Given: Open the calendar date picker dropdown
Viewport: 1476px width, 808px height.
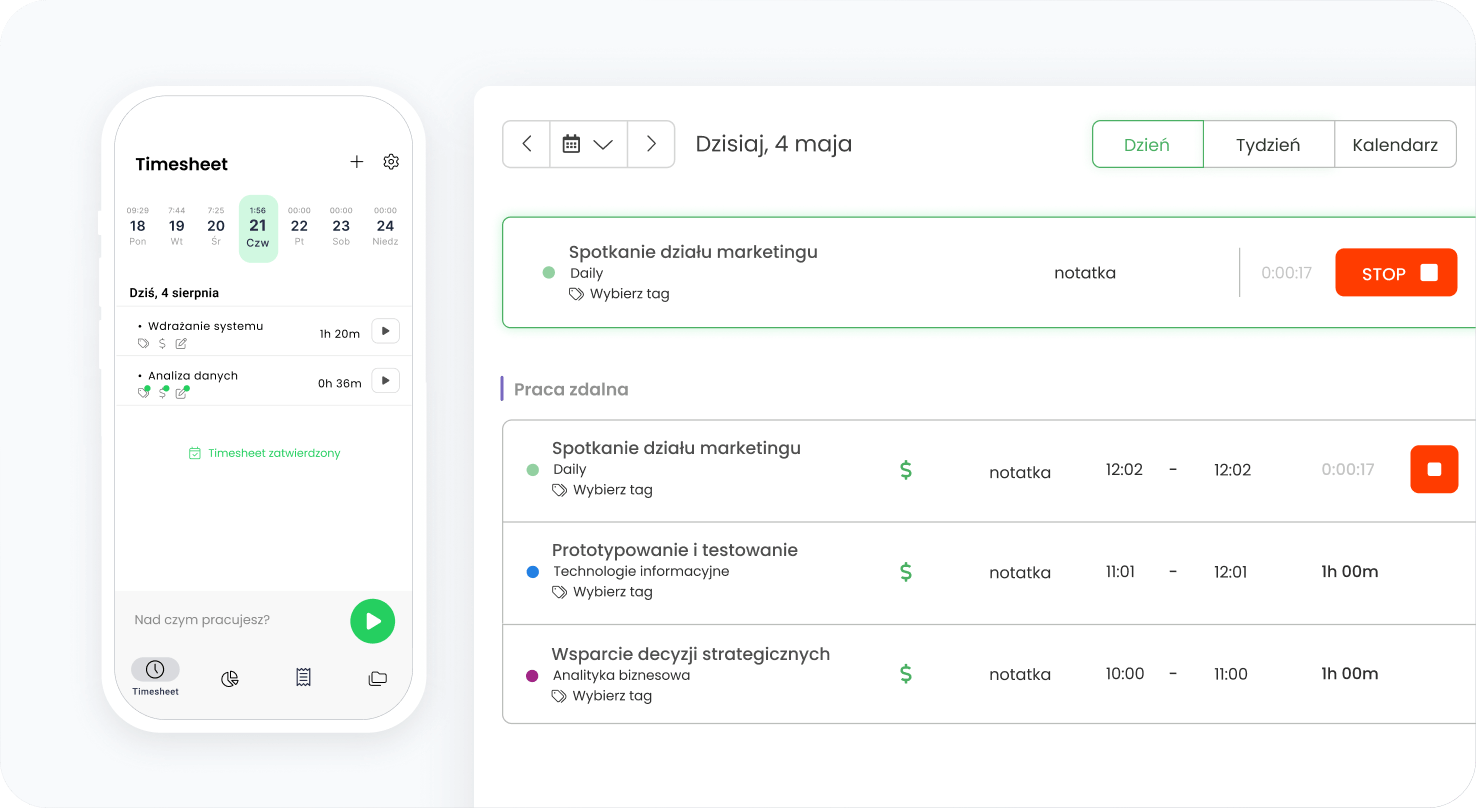Looking at the screenshot, I should click(x=588, y=144).
